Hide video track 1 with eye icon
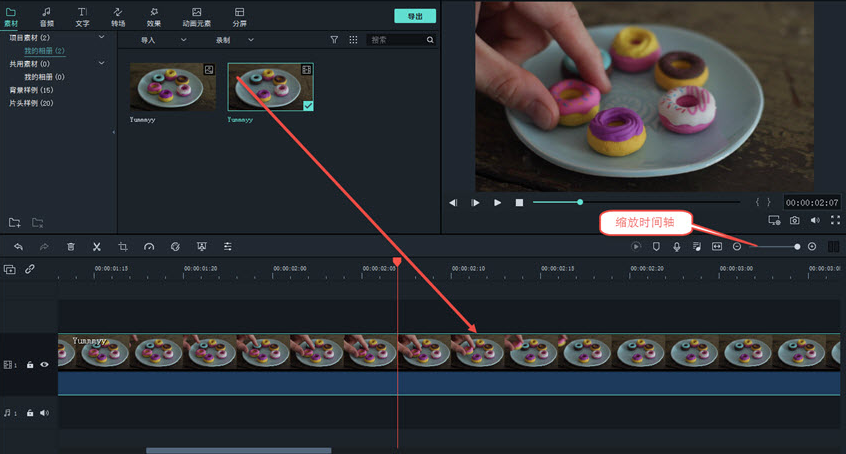 point(44,365)
